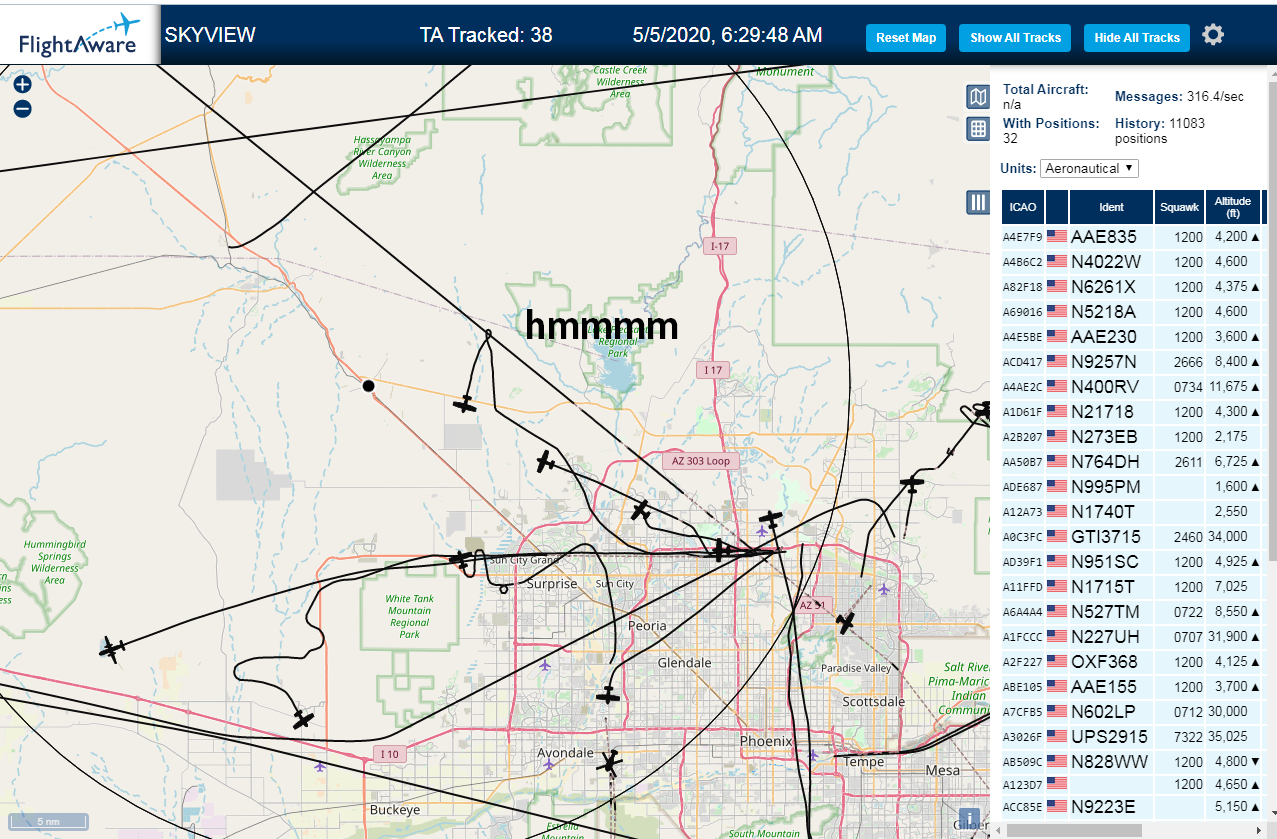Click the black dot marker on map
This screenshot has width=1277, height=839.
click(368, 385)
